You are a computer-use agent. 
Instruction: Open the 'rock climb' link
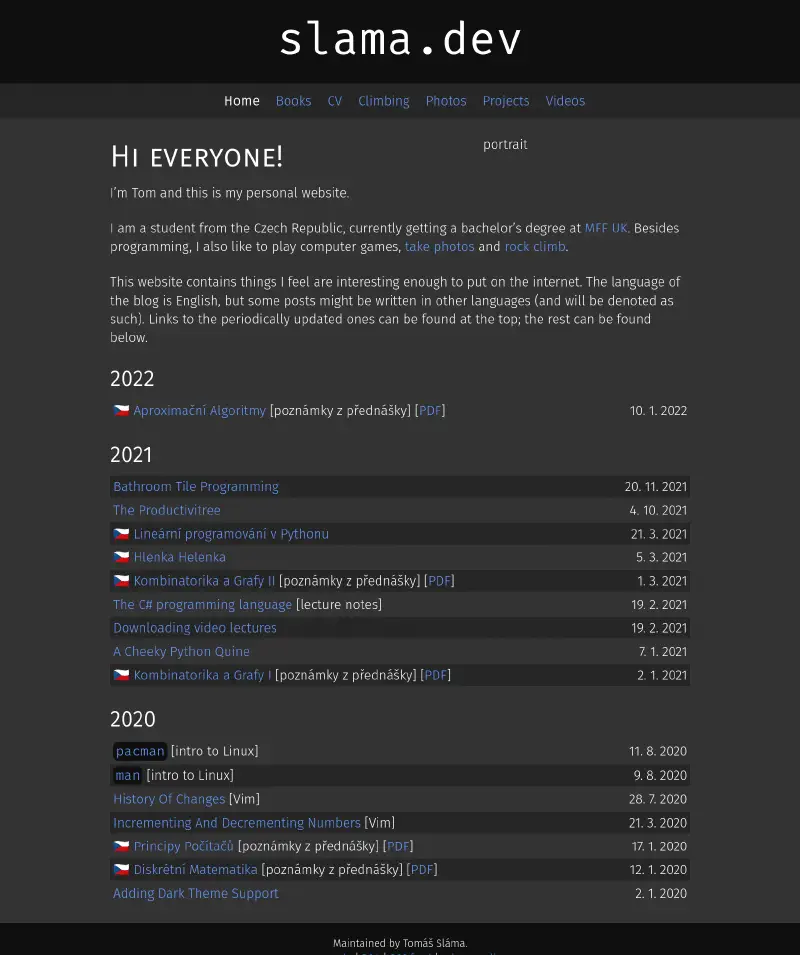534,247
